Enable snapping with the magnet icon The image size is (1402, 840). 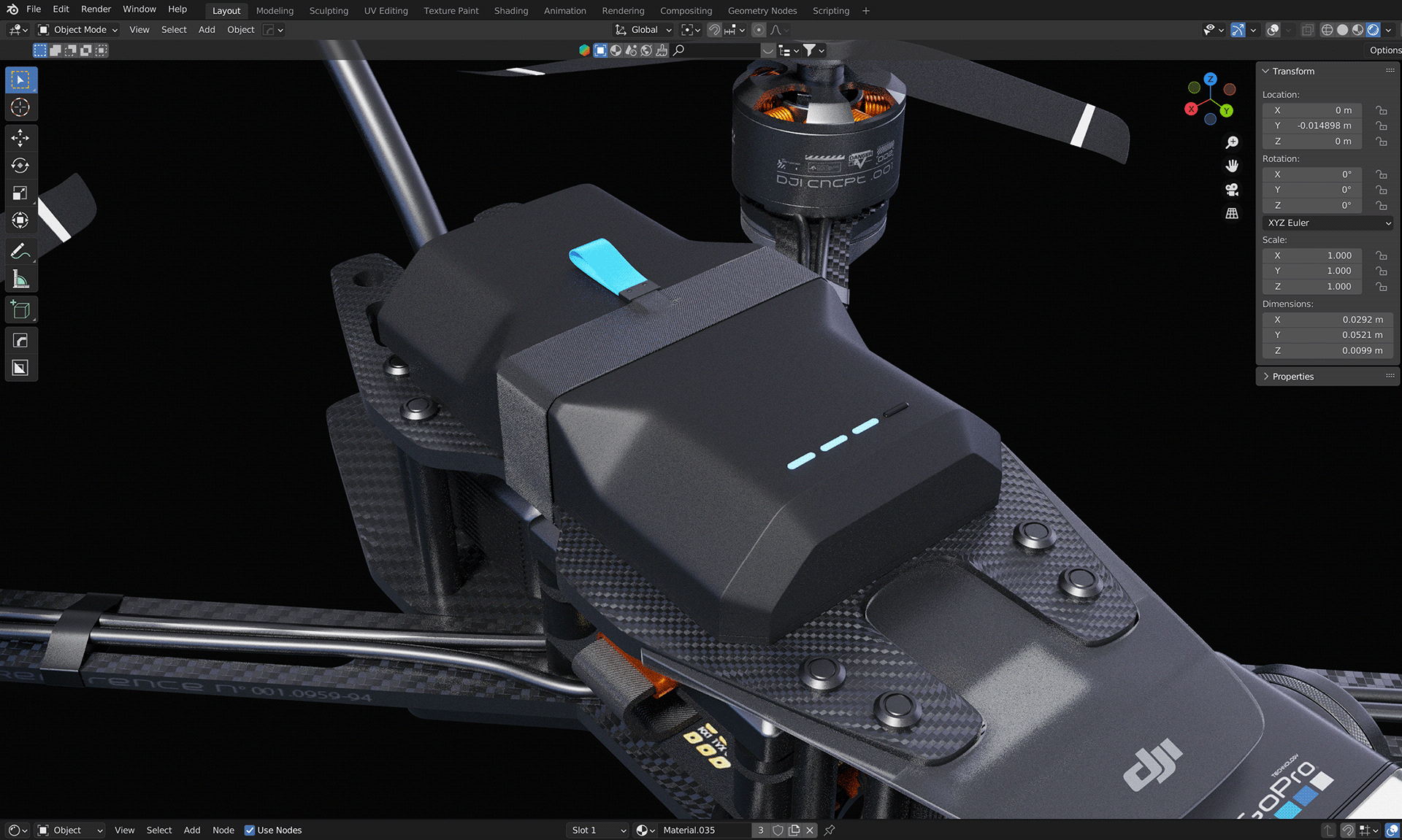714,30
